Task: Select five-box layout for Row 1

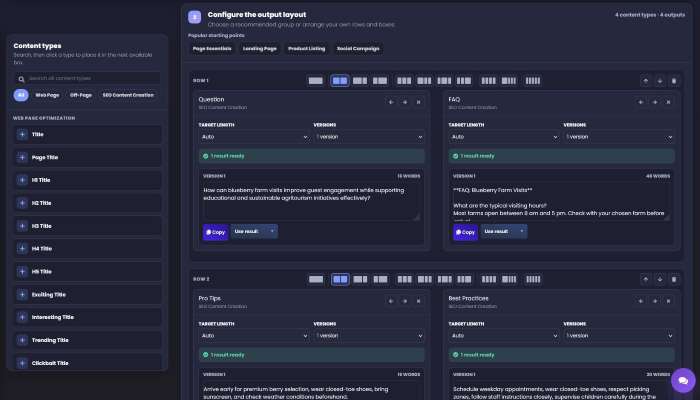Action: pos(533,81)
